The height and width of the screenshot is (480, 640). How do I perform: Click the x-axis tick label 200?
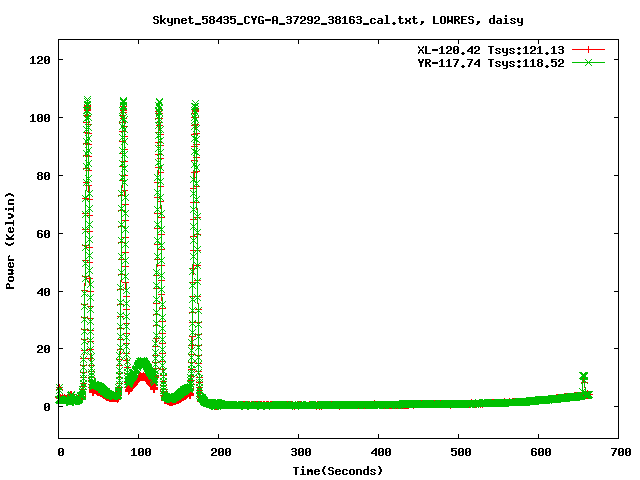tap(220, 452)
